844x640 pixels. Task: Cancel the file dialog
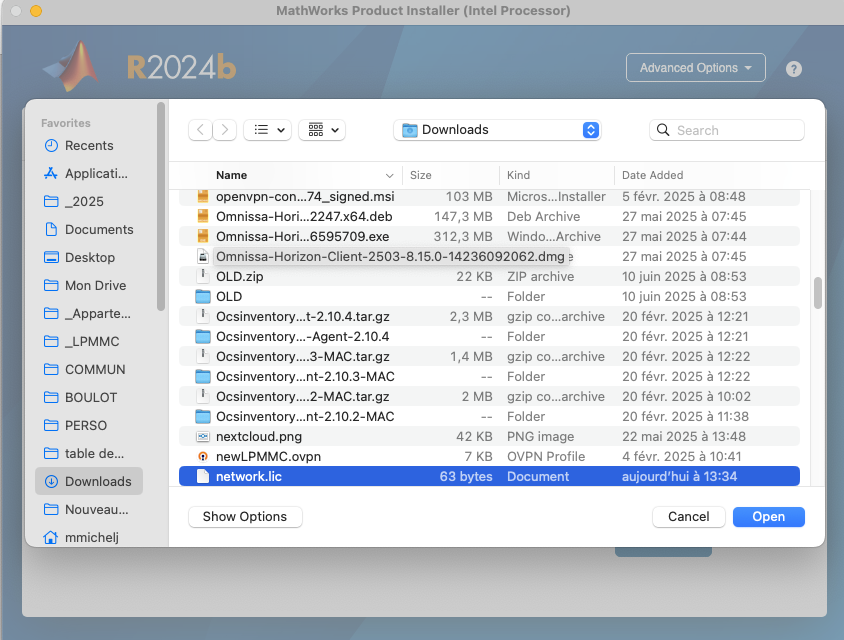688,517
